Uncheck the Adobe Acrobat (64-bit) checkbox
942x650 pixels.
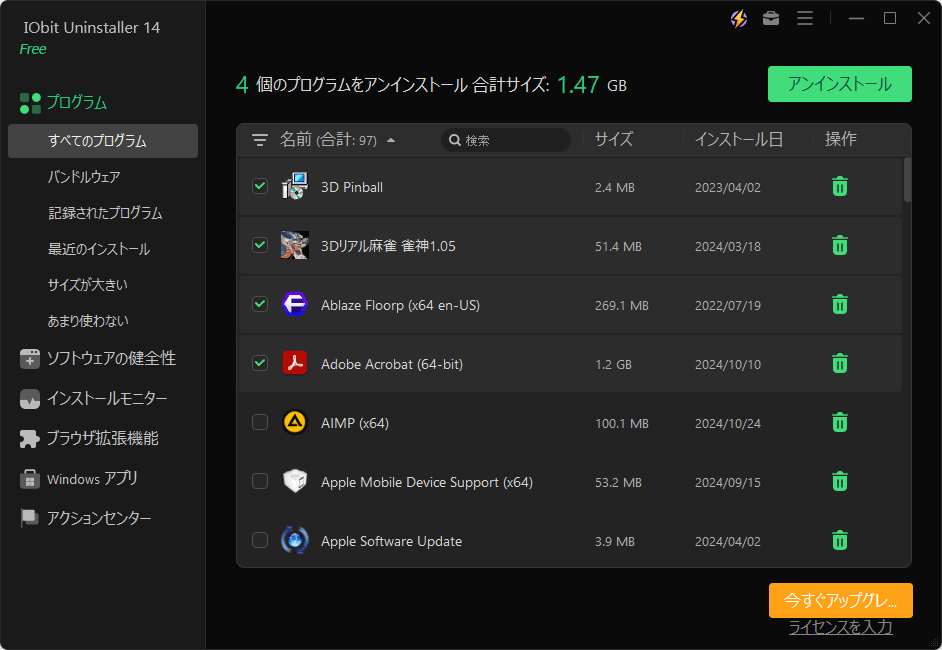260,363
